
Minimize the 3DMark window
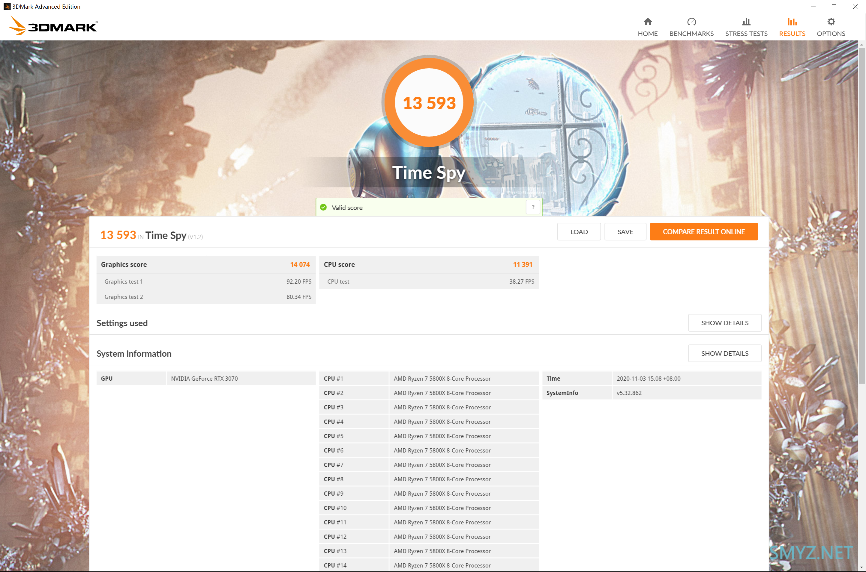tap(814, 6)
